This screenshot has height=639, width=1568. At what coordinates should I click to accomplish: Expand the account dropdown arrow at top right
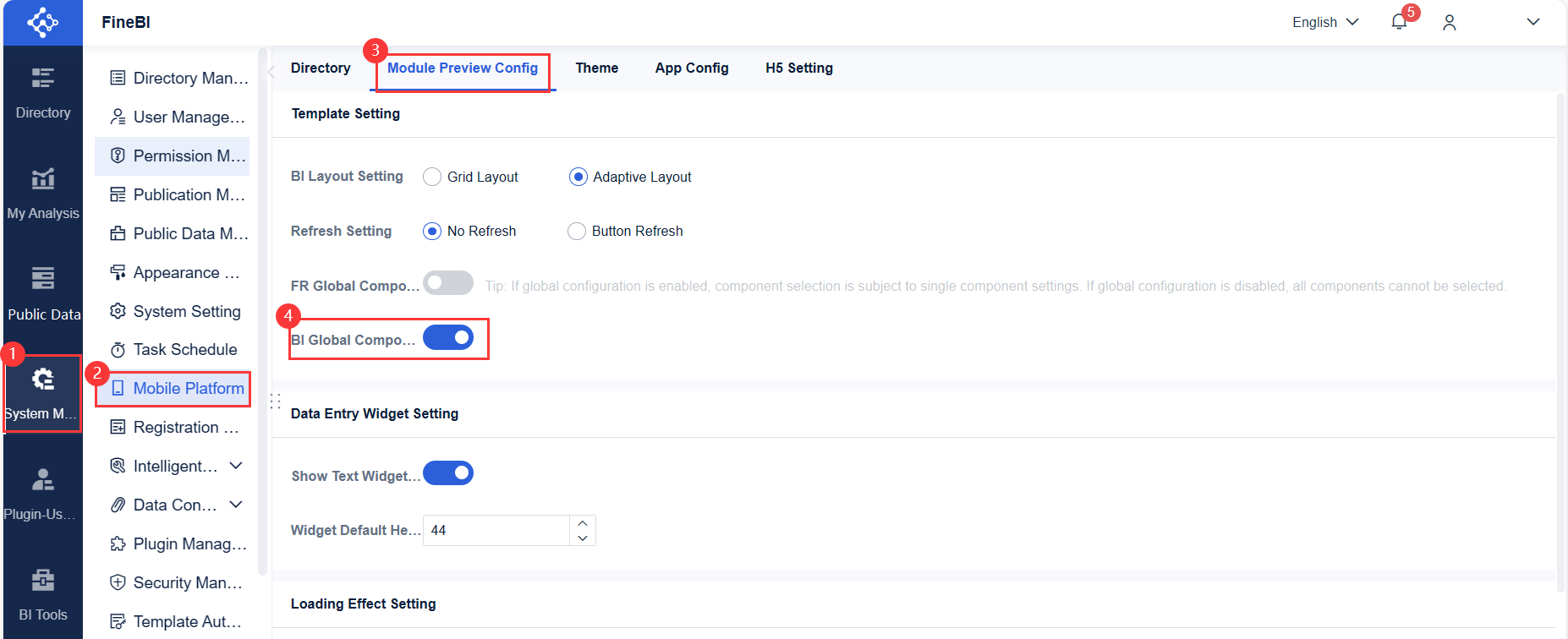click(x=1533, y=22)
